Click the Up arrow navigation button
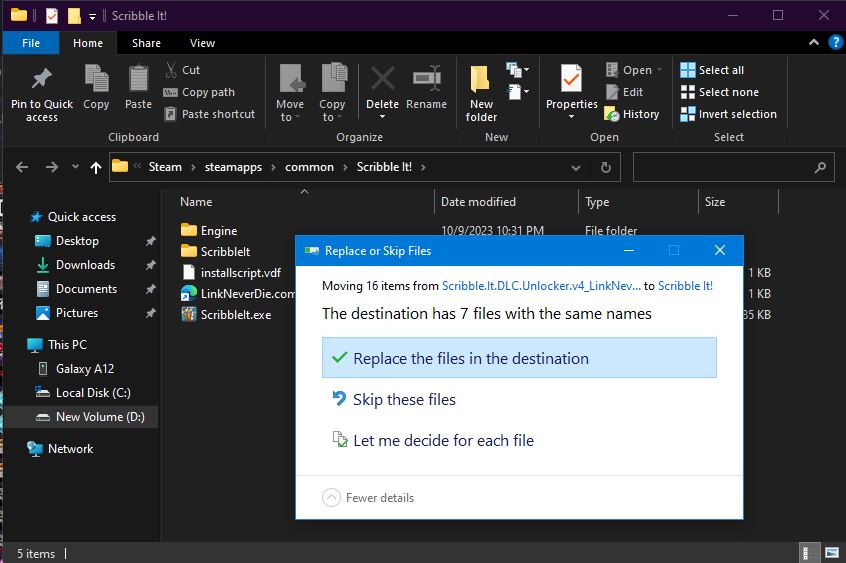The image size is (846, 563). click(x=96, y=167)
